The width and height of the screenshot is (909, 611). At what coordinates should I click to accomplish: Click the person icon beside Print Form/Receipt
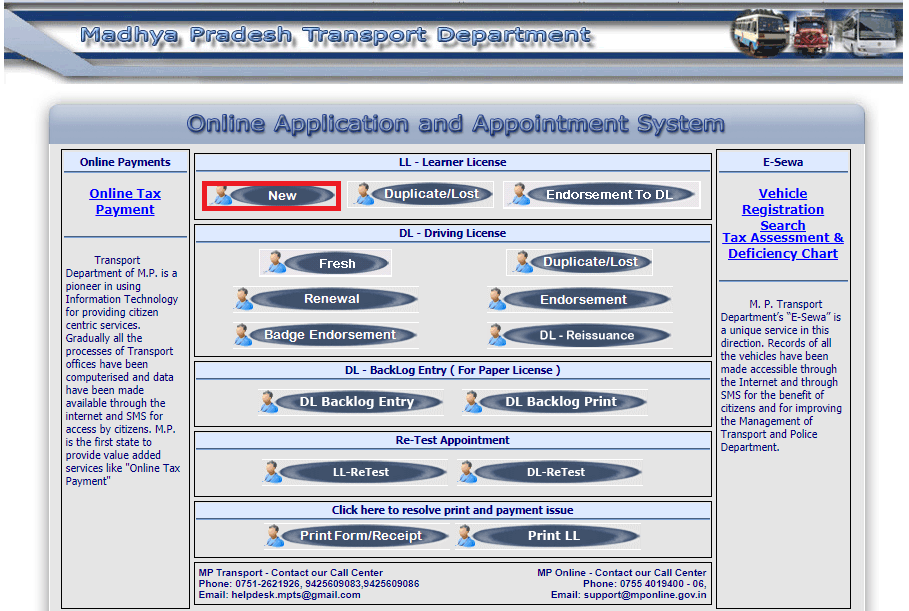(x=274, y=536)
